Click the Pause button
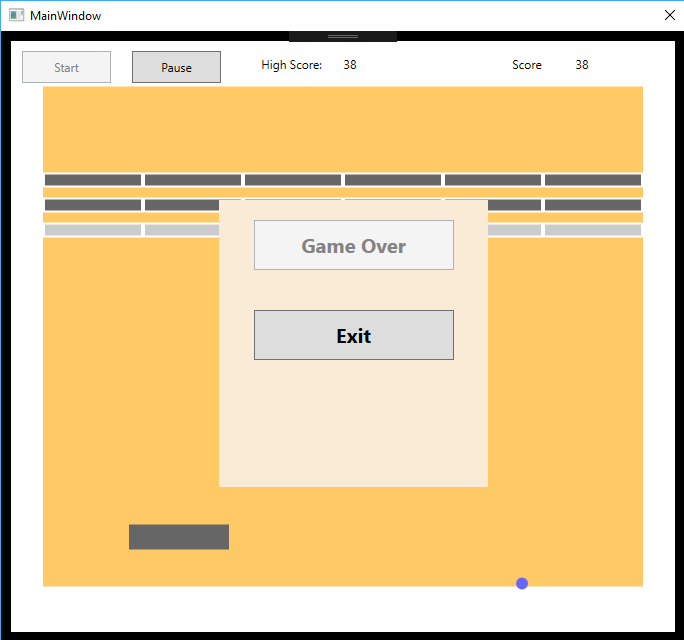Screen dimensions: 684x640 [176, 67]
